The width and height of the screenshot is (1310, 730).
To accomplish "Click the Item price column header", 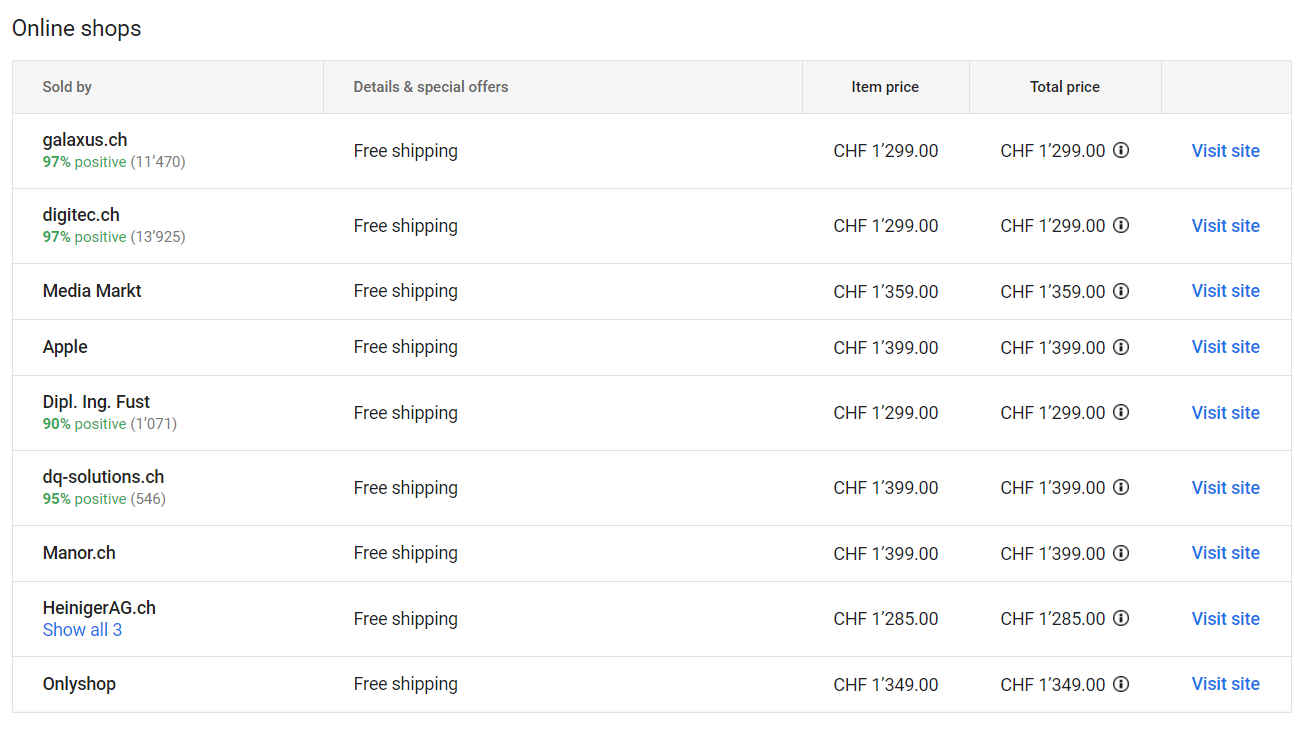I will (885, 87).
